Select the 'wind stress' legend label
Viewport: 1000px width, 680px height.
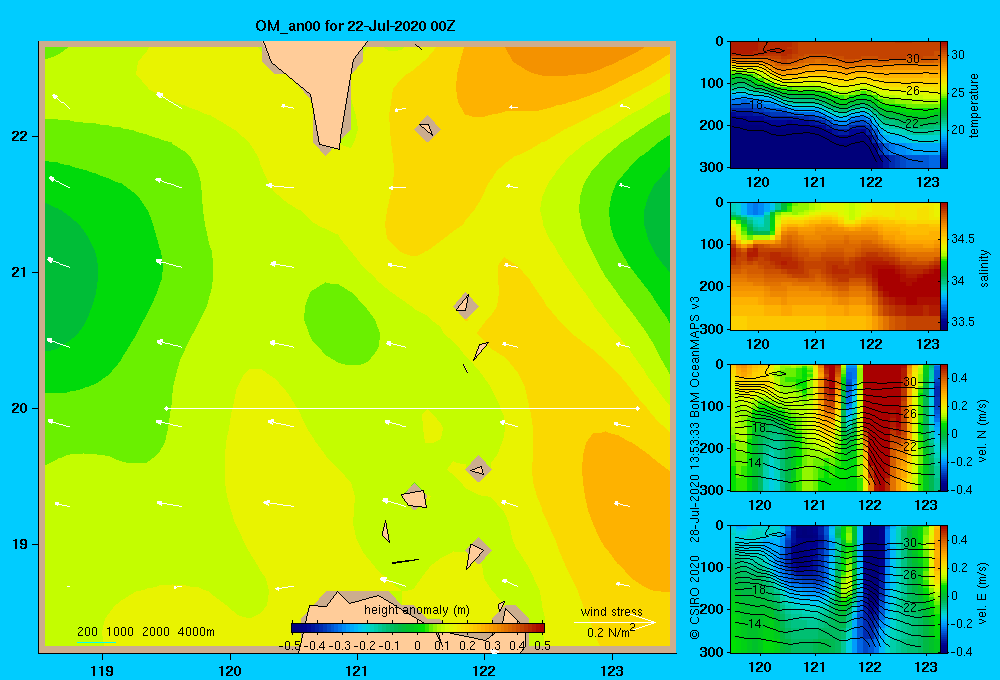click(612, 612)
